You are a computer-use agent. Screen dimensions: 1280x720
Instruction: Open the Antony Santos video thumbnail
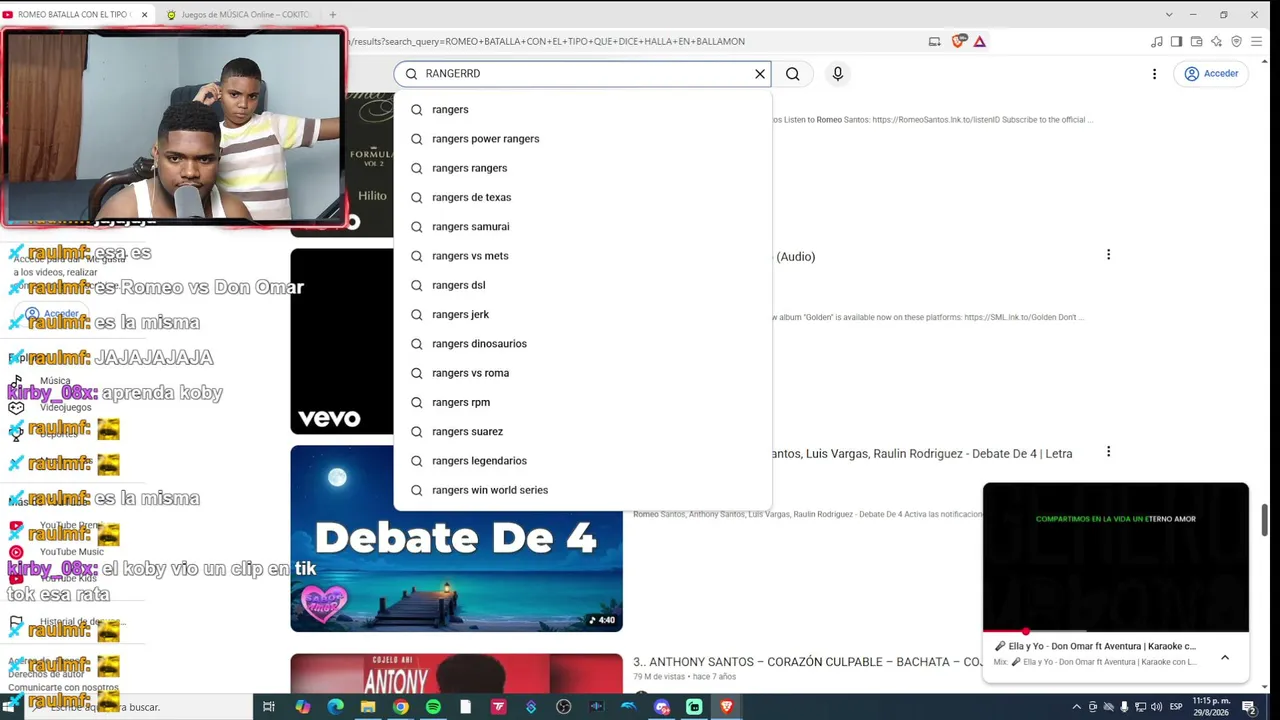(456, 673)
